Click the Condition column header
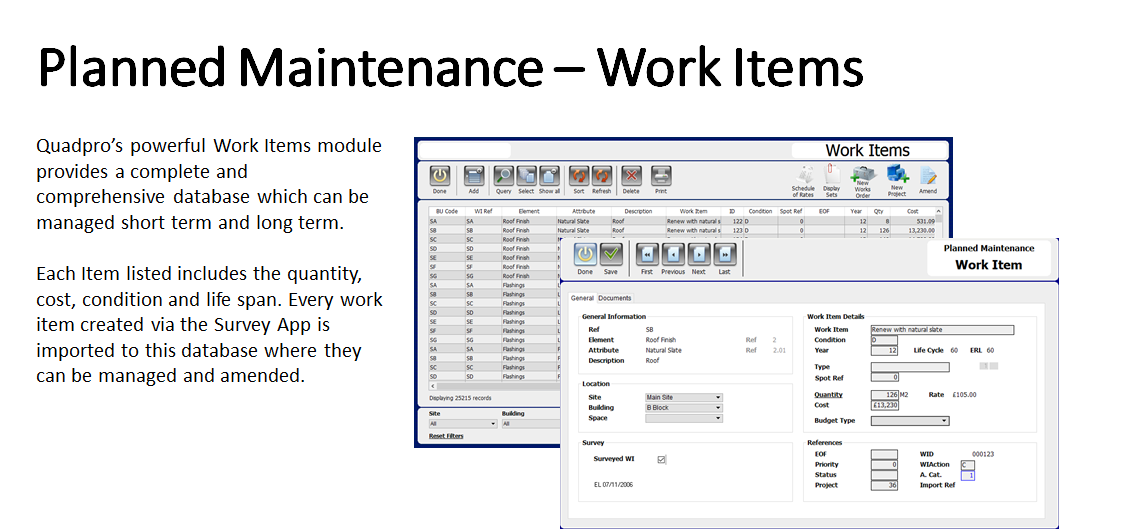 (x=760, y=212)
